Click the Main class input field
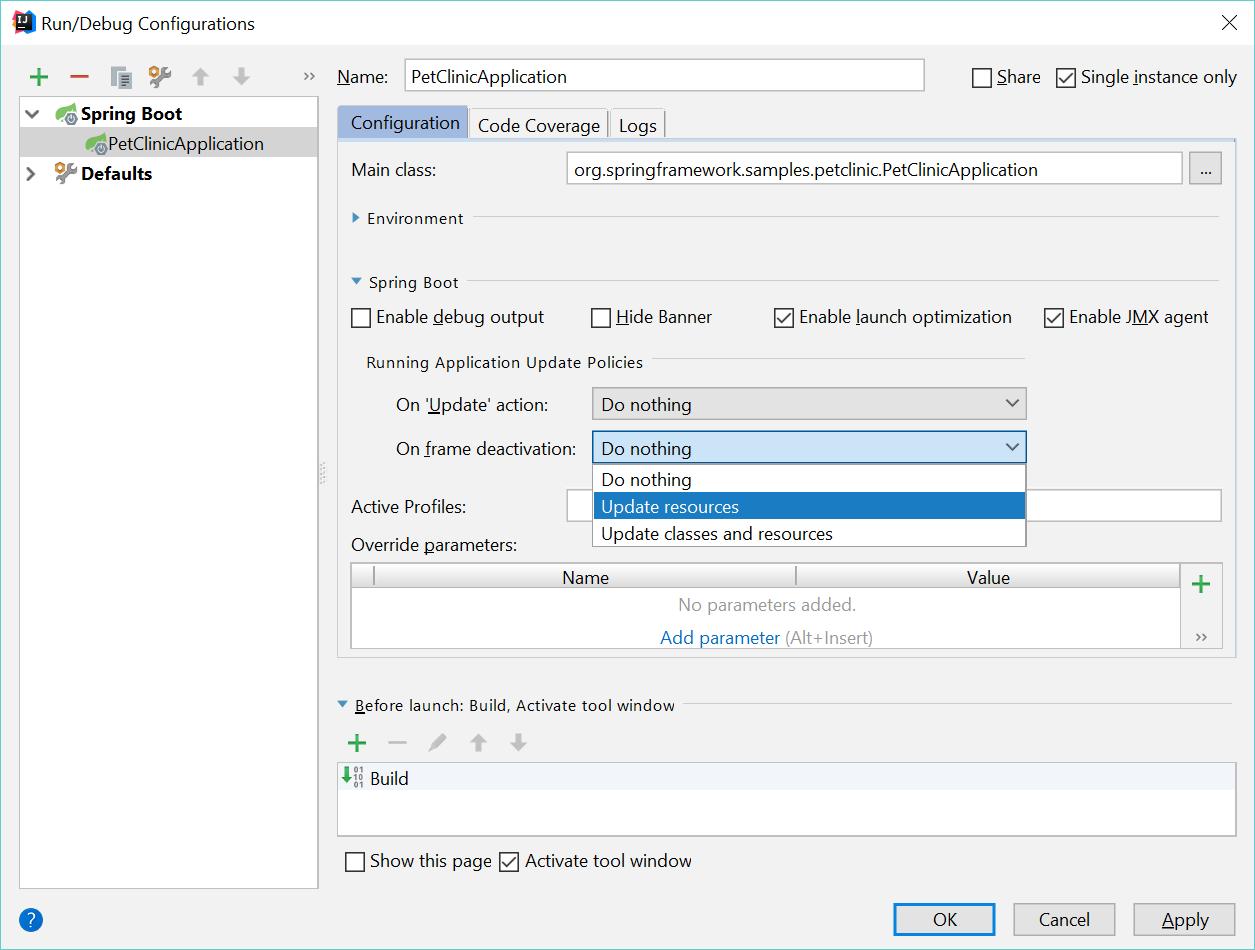Screen dimensions: 1255x950 pyautogui.click(x=874, y=169)
